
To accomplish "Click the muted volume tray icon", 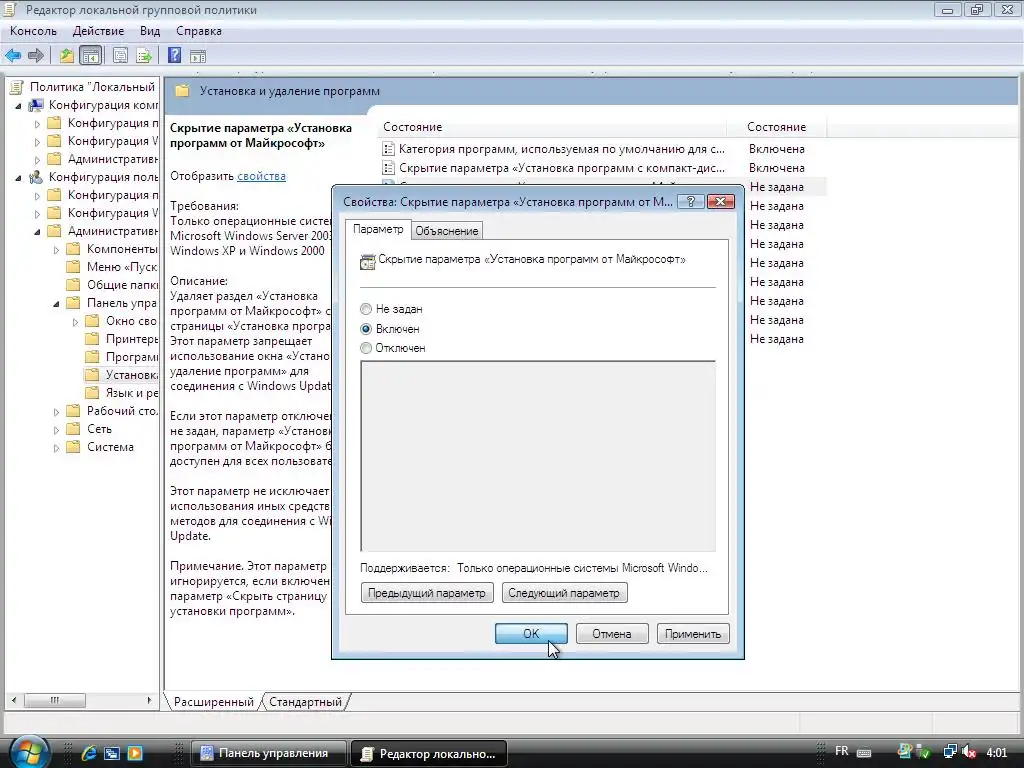I will pyautogui.click(x=969, y=752).
